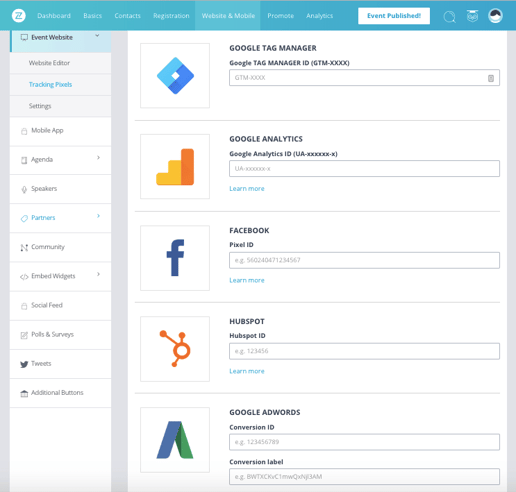
Task: Click the icon inside GTM ID field
Action: 491,78
